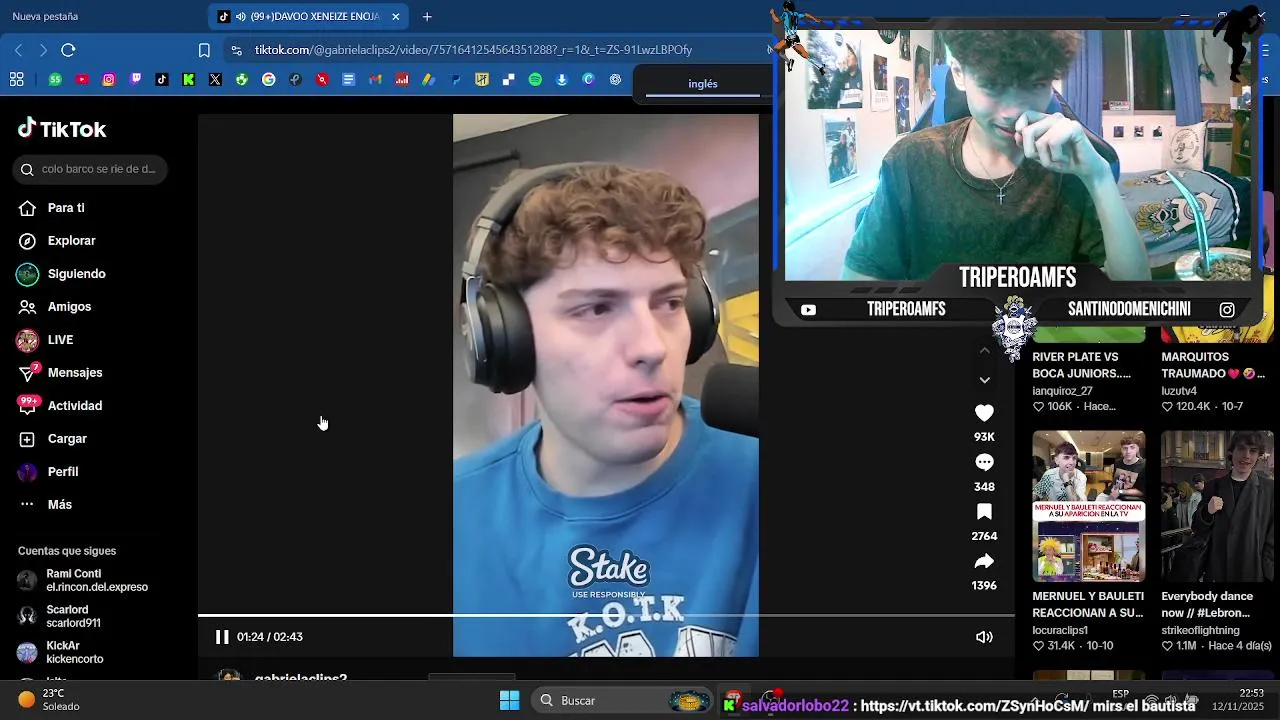Open Google Docs bookmark icon

click(349, 80)
